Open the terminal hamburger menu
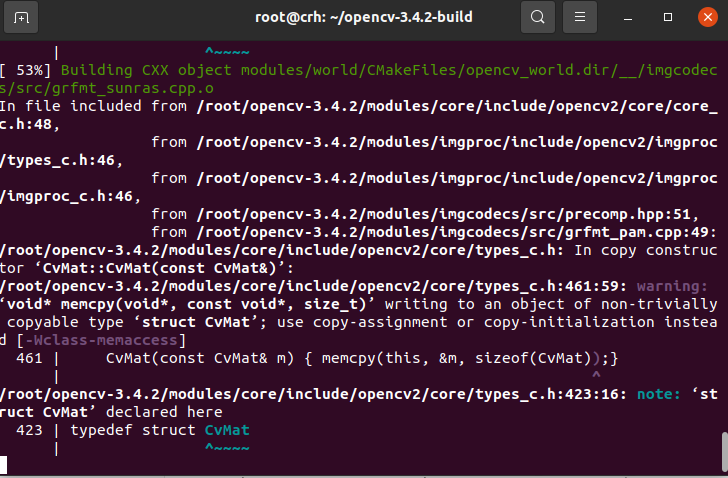 [579, 17]
